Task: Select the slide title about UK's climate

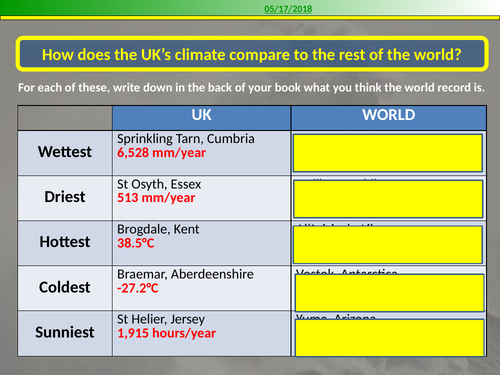Action: pyautogui.click(x=252, y=54)
